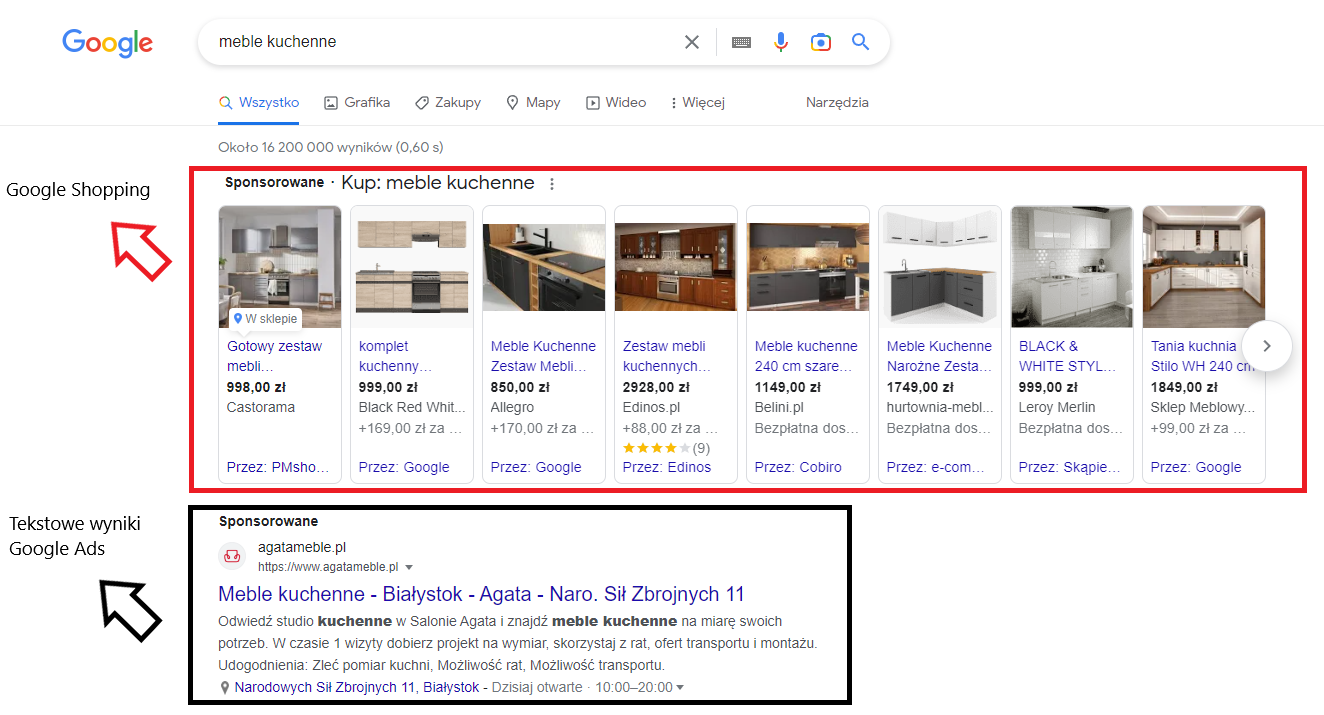Switch to the Grafika tab

pyautogui.click(x=357, y=102)
